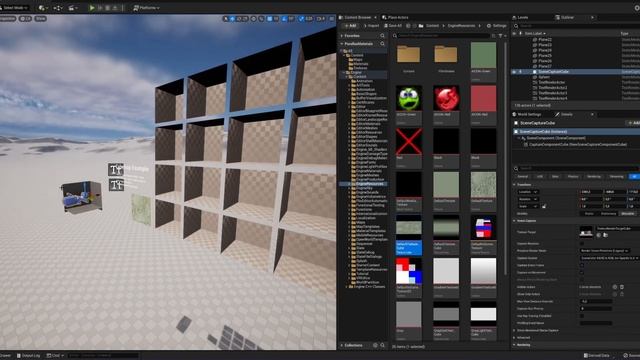Open the Lit view mode menu
The height and width of the screenshot is (360, 640).
pos(25,18)
